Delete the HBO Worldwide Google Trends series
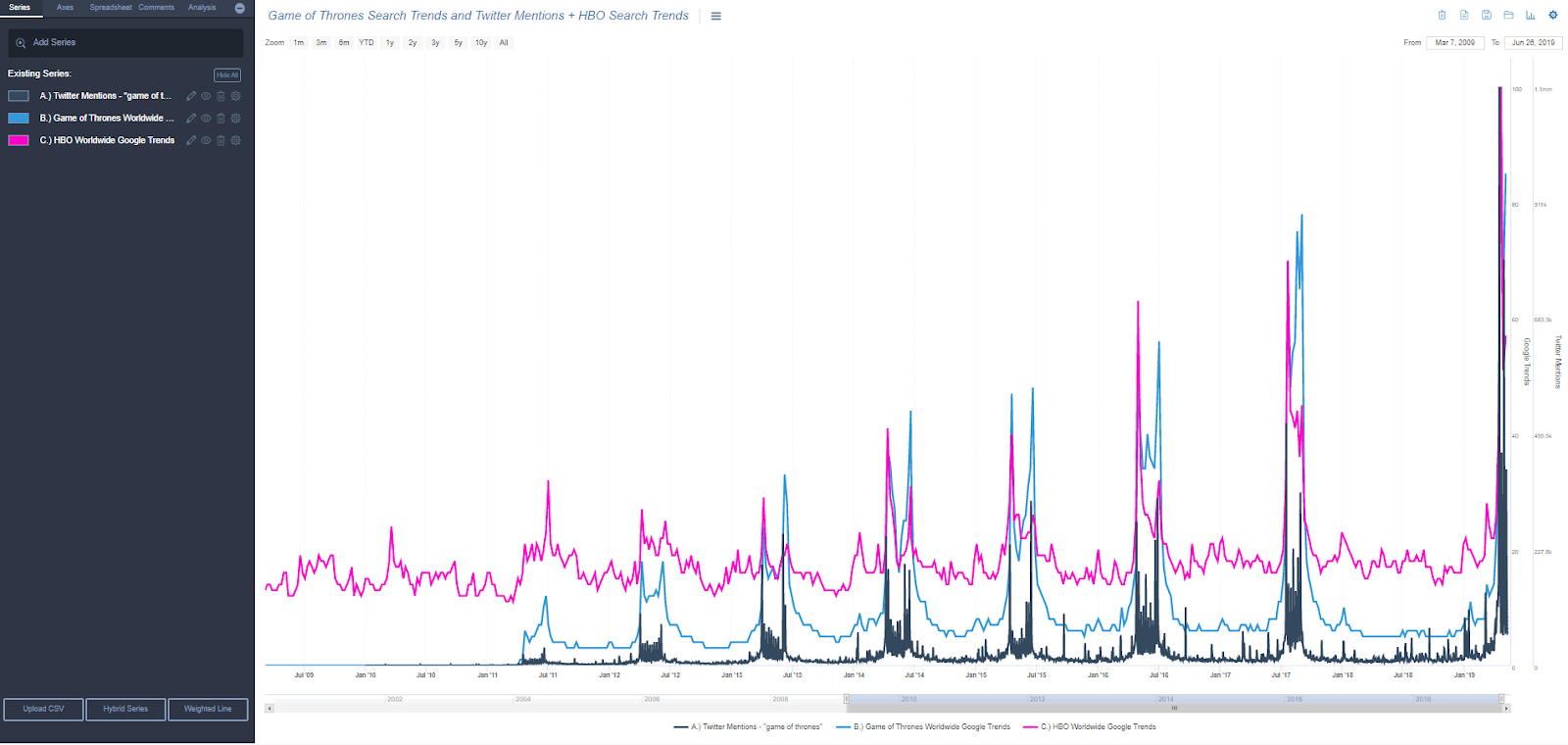Viewport: 1568px width, 745px height. (x=220, y=140)
